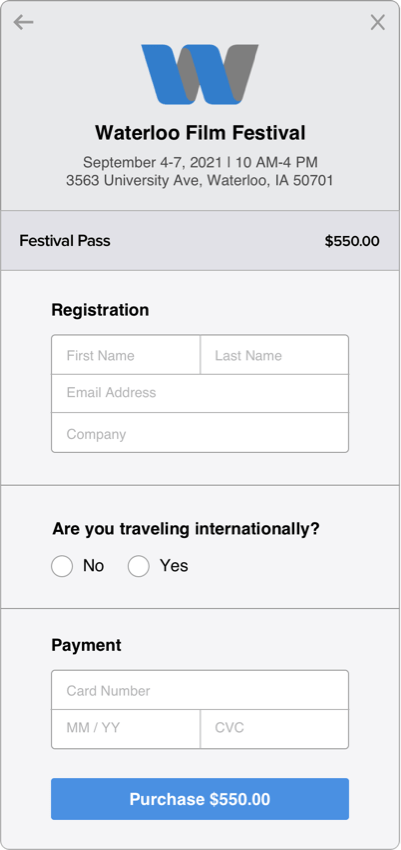This screenshot has width=401, height=850.
Task: Click the $550.00 price in pass row
Action: coord(352,241)
